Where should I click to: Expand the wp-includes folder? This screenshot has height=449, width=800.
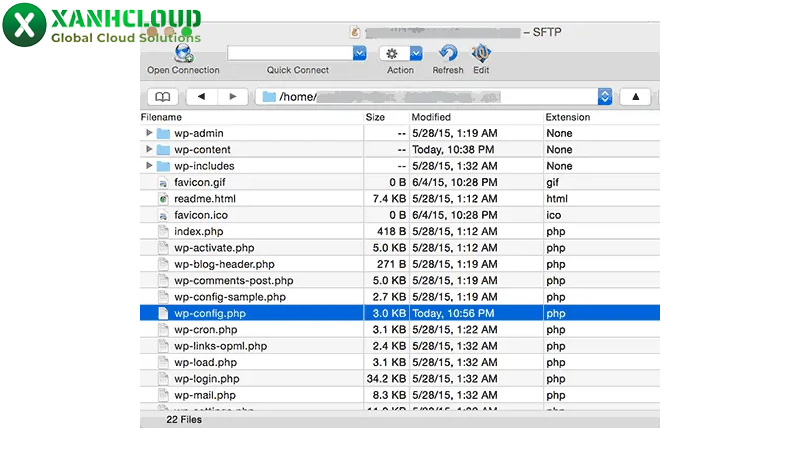tap(150, 166)
